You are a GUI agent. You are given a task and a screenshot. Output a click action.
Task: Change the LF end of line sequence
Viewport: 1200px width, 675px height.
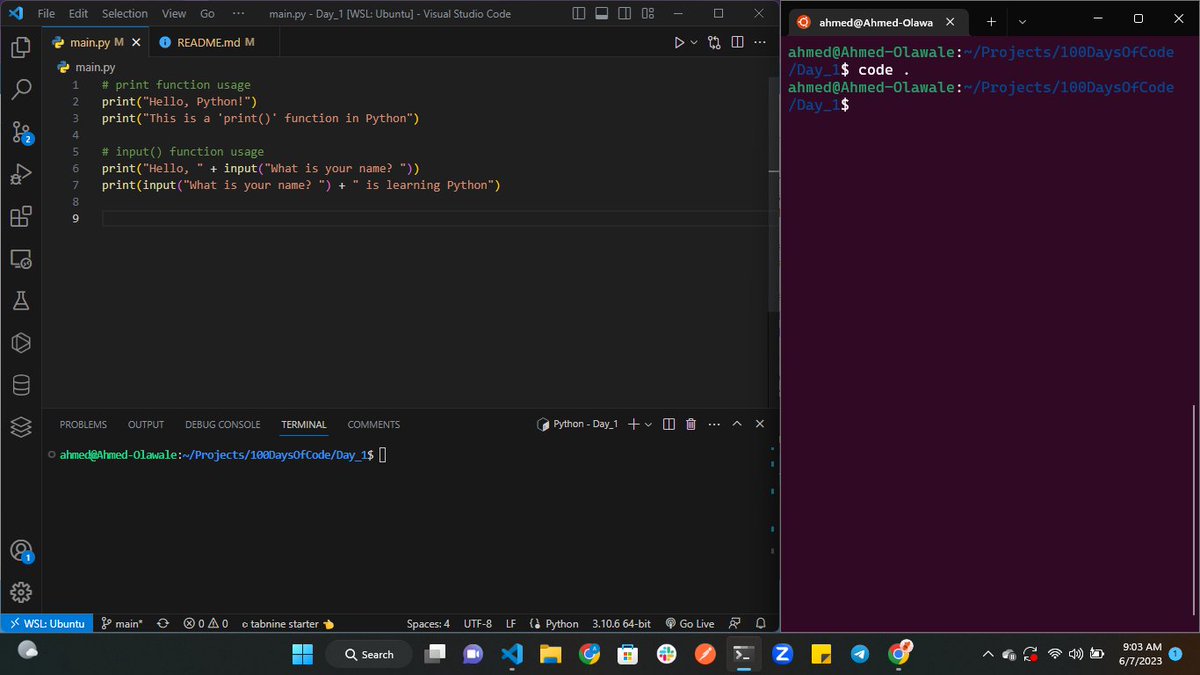[510, 623]
